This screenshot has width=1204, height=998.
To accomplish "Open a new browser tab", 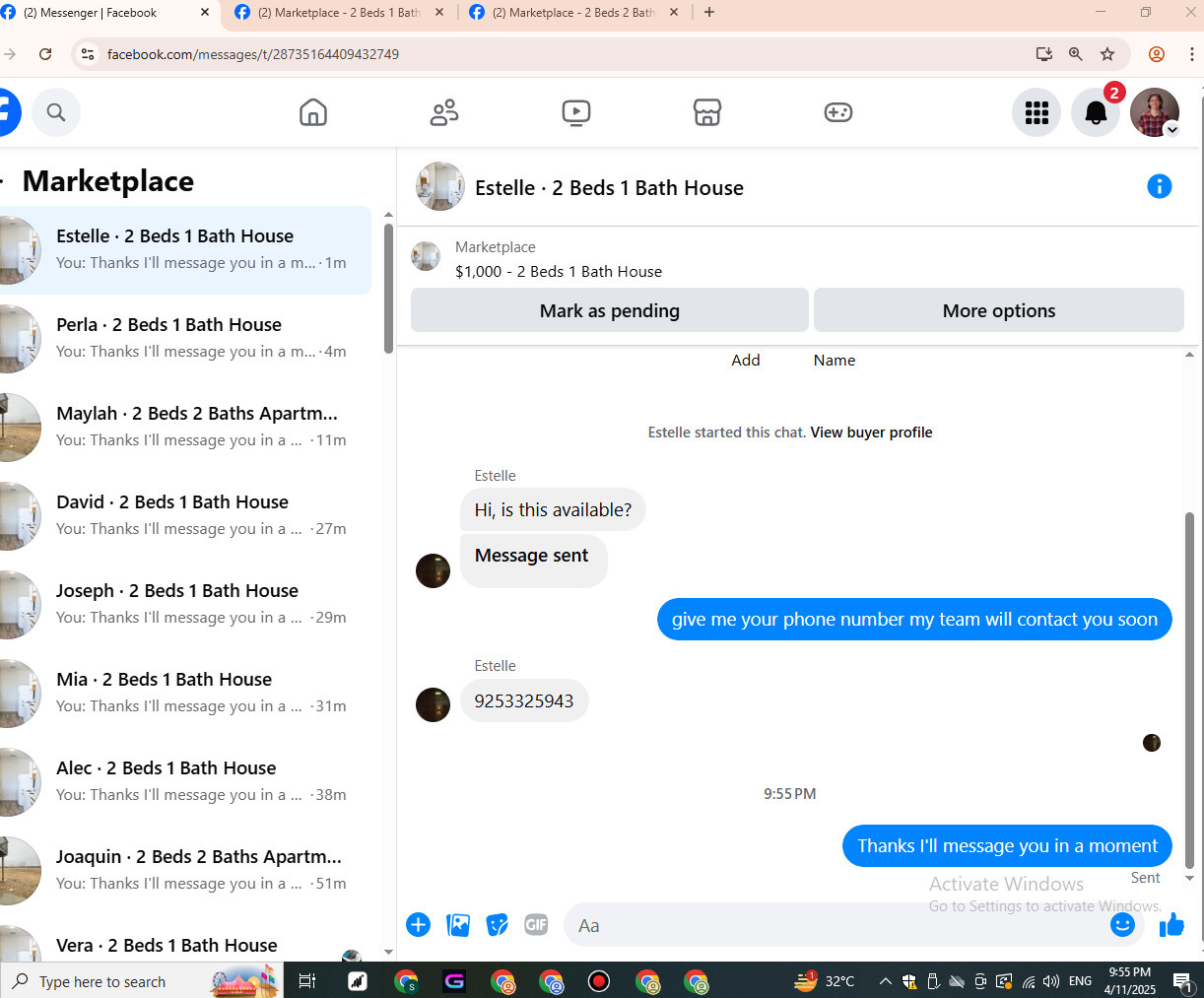I will (709, 13).
